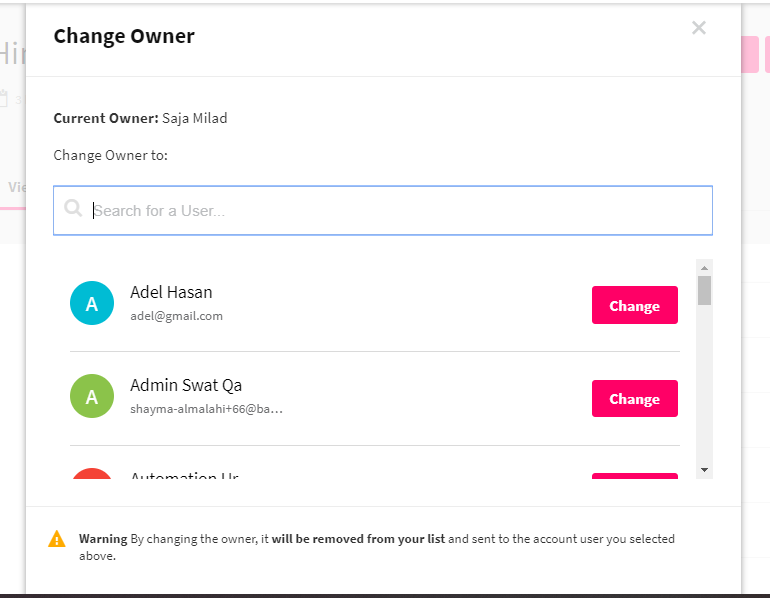Click the Adel Hasan name label

pos(171,292)
